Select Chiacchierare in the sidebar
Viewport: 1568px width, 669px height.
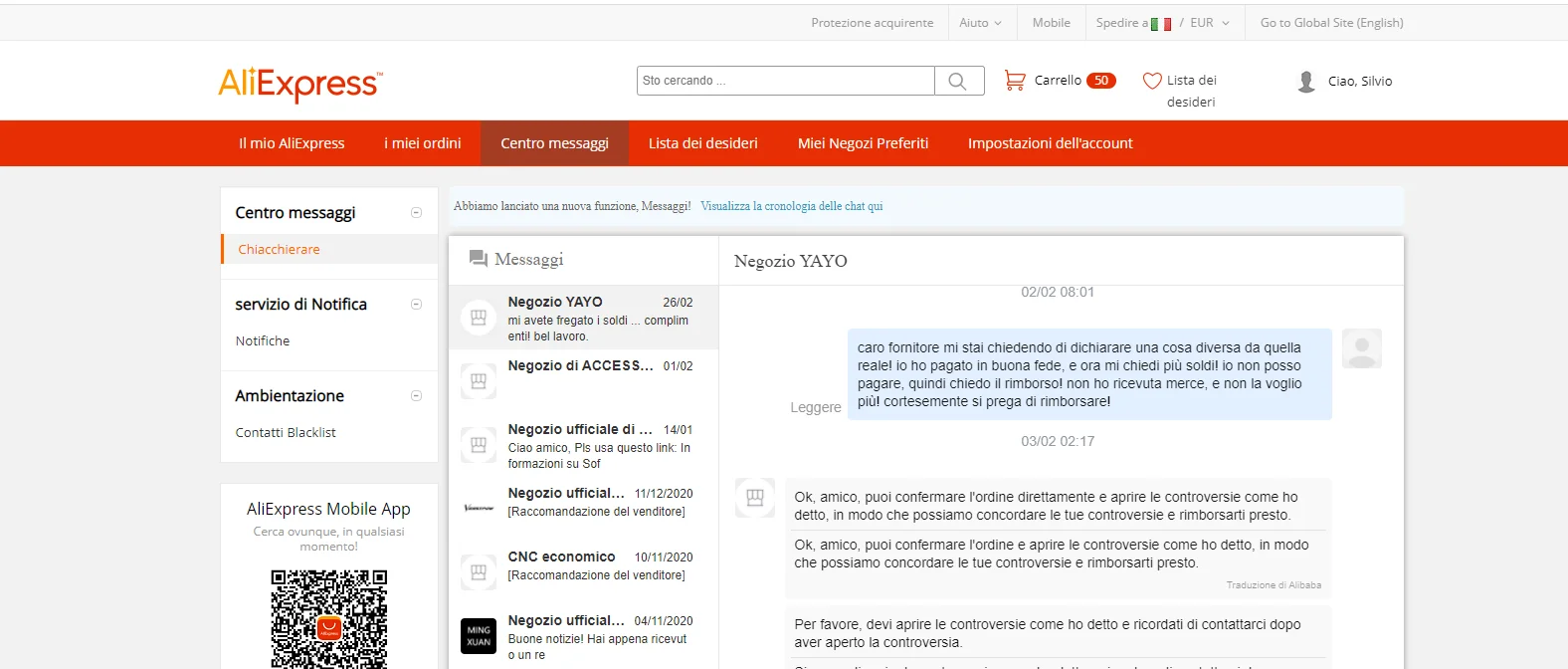pyautogui.click(x=279, y=250)
